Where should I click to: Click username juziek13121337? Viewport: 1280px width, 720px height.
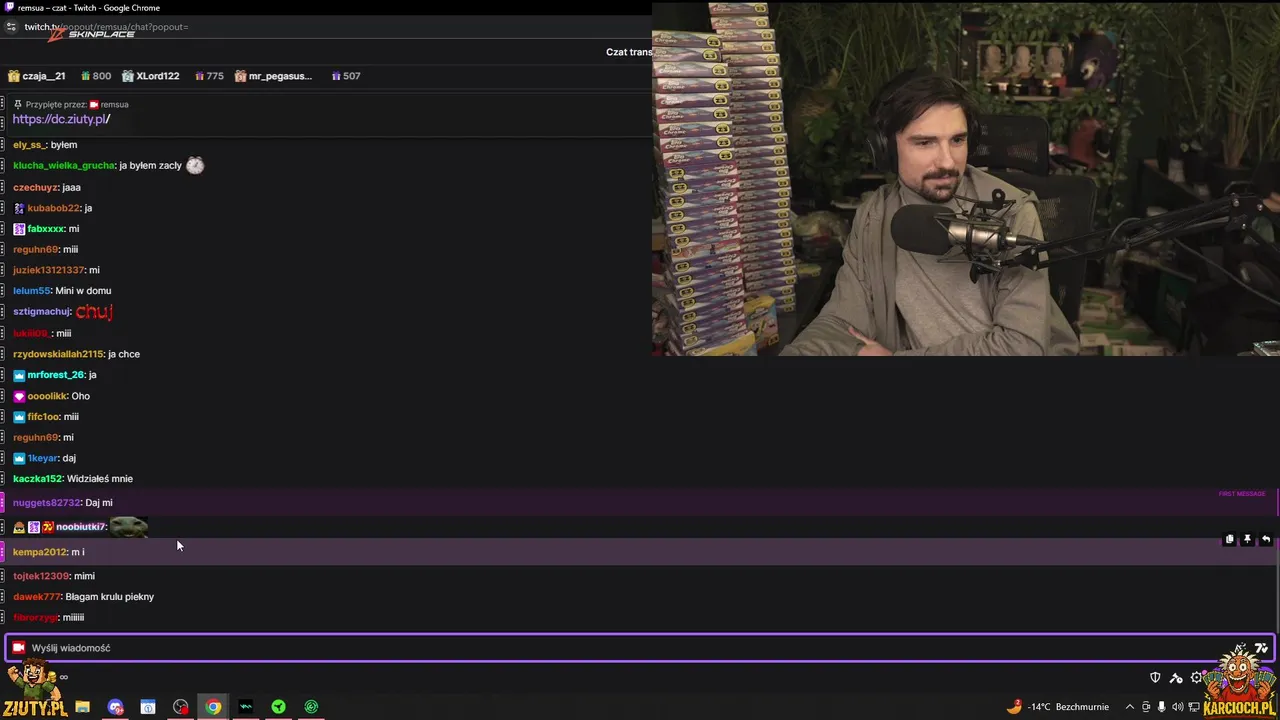point(49,270)
